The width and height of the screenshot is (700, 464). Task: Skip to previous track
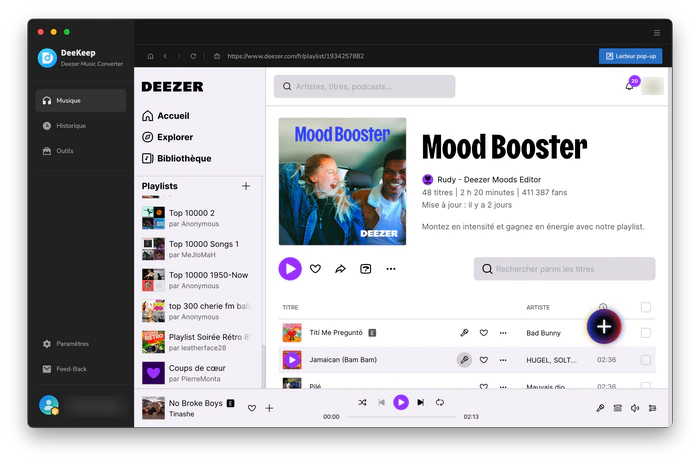[x=381, y=402]
